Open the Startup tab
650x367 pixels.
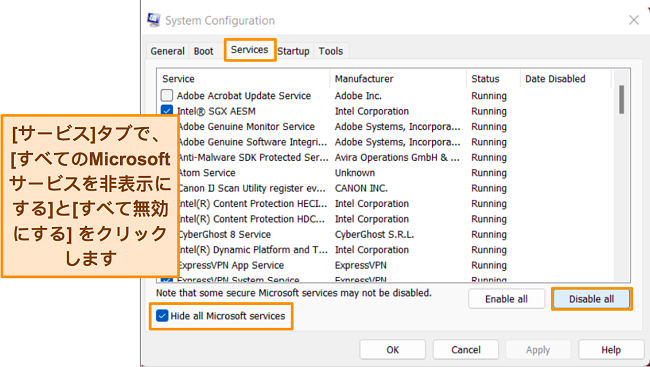pyautogui.click(x=293, y=51)
